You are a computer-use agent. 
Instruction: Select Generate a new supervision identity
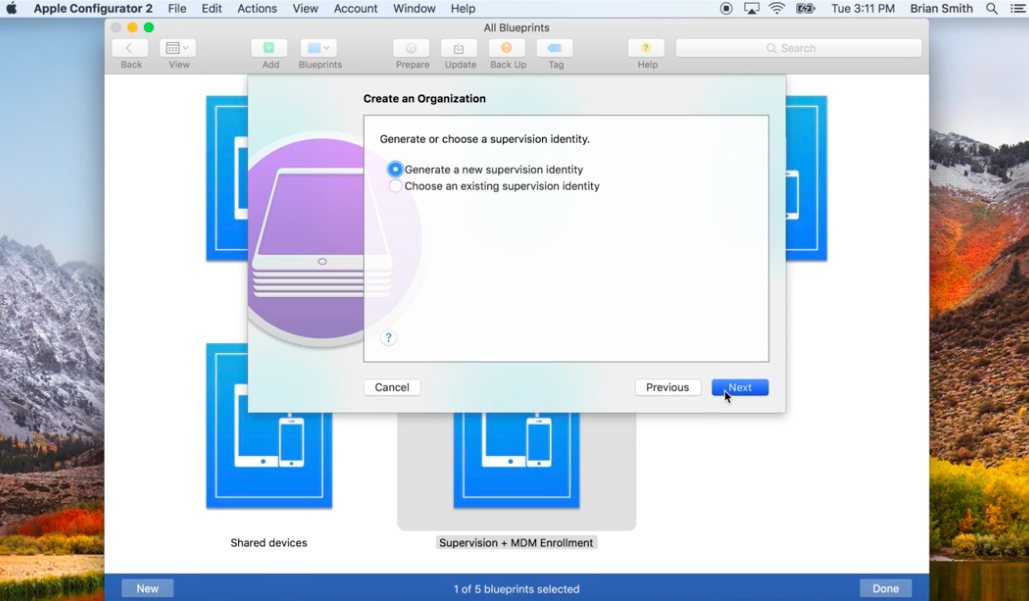pyautogui.click(x=395, y=169)
